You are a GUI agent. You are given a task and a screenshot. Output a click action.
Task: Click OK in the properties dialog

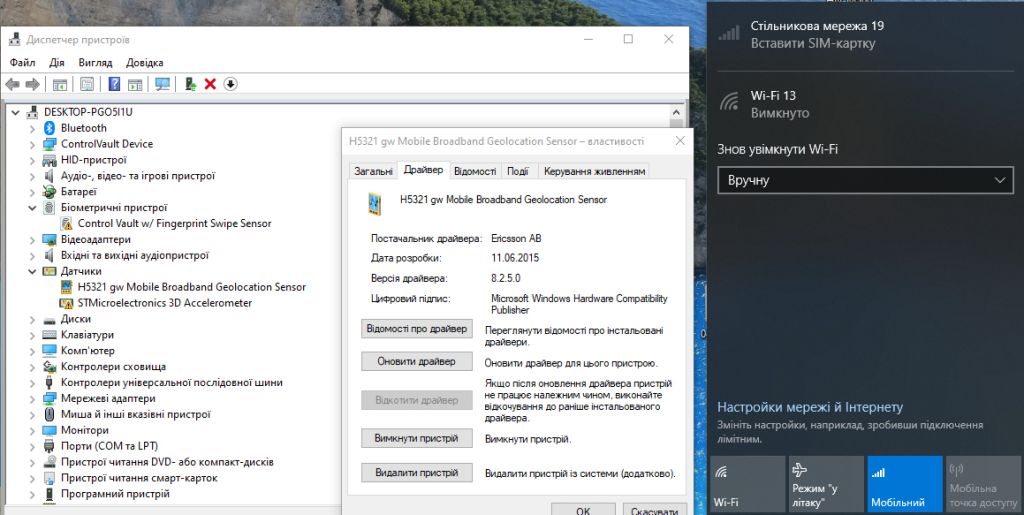[x=583, y=510]
